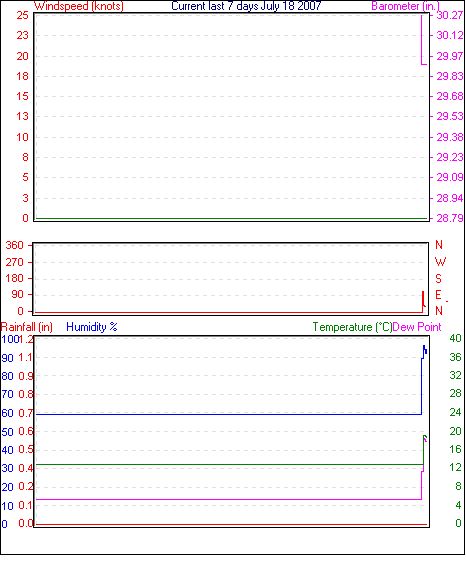Click the magenta barometer line drop at the right edge
466x563 pixels.
coord(422,39)
